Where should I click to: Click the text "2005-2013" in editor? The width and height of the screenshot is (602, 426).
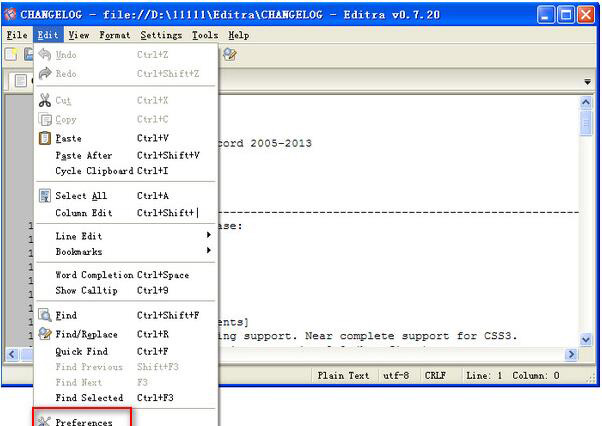(281, 144)
